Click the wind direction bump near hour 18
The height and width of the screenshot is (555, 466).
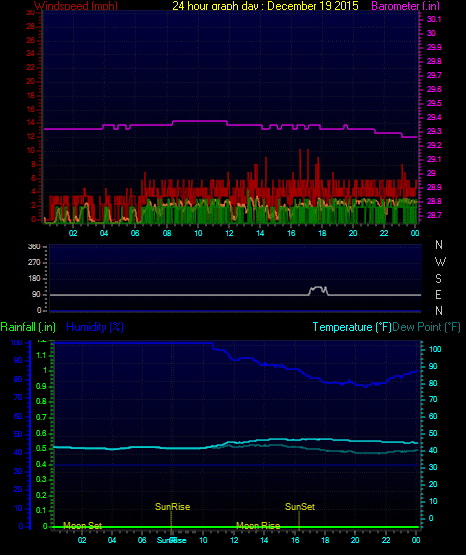[x=318, y=291]
